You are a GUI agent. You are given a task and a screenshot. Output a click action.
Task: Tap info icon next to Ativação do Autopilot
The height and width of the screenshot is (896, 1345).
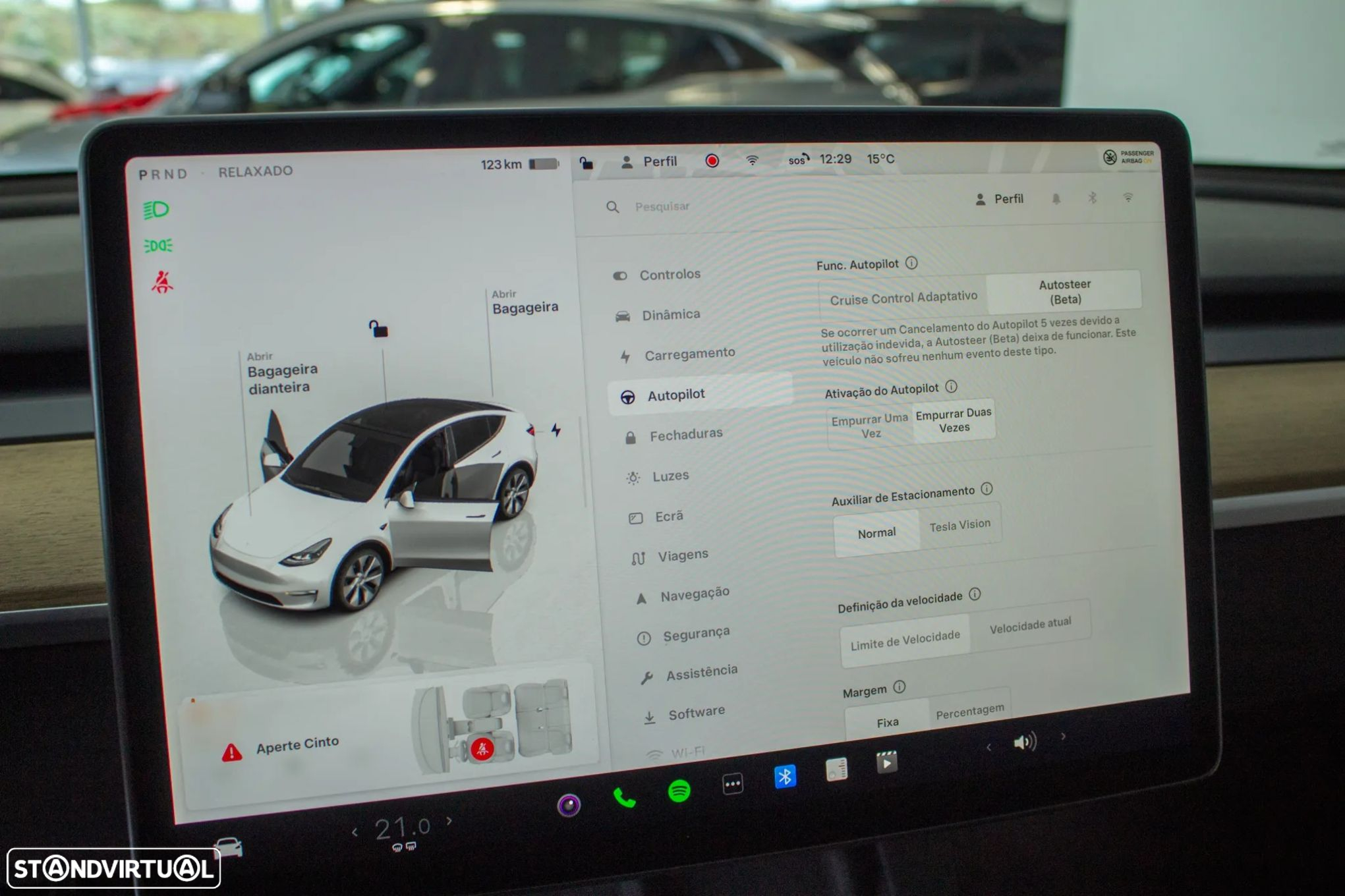pyautogui.click(x=951, y=387)
